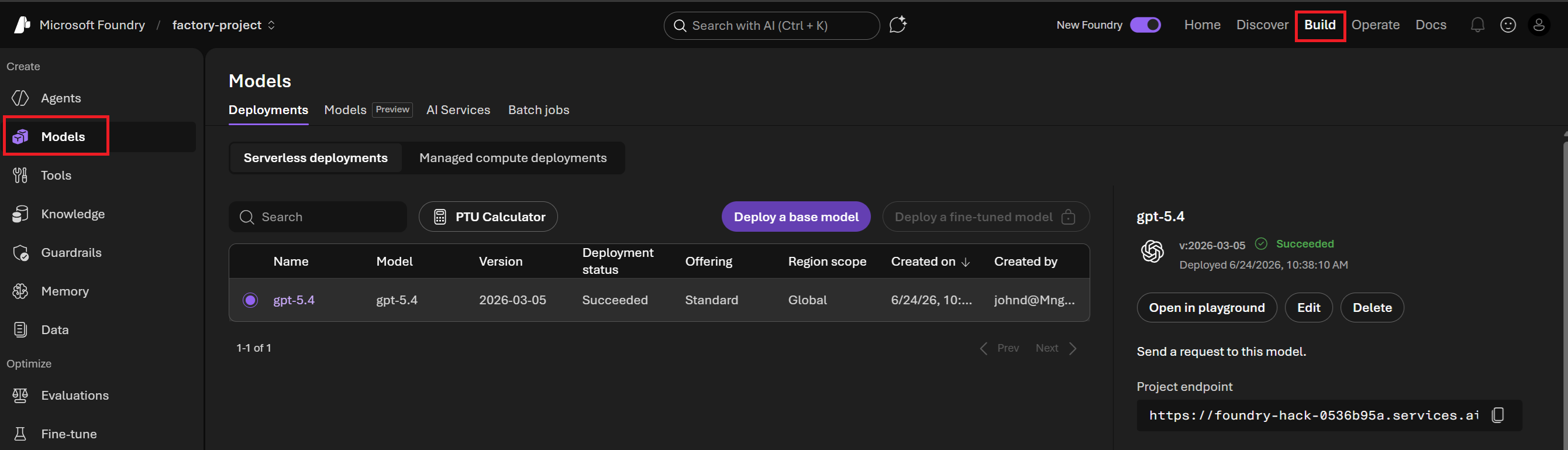Click the feedback smiley icon
1568x450 pixels.
tap(1508, 25)
